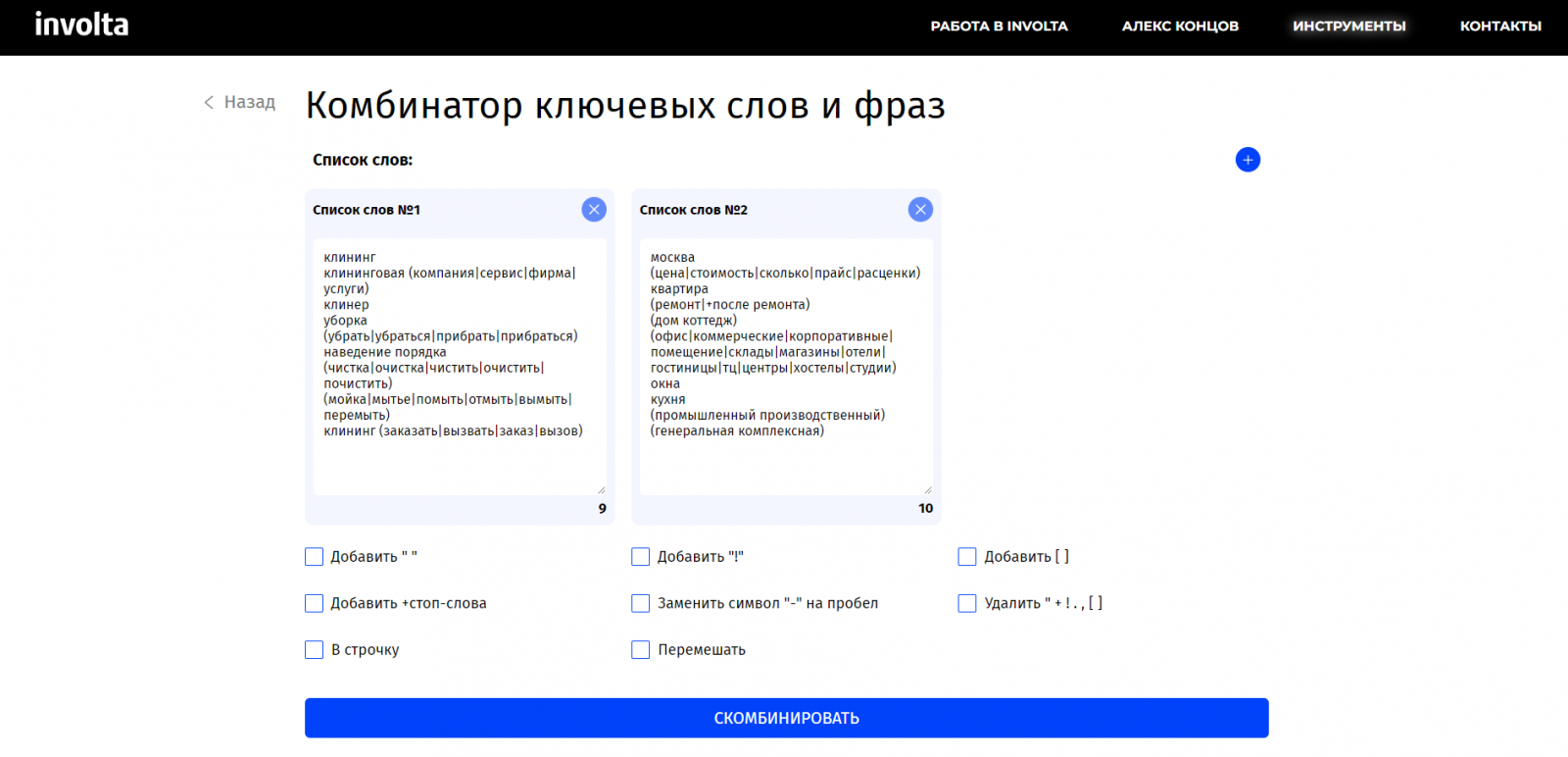The image size is (1568, 757).
Task: Focus the Список слов №2 text area
Action: point(786,367)
